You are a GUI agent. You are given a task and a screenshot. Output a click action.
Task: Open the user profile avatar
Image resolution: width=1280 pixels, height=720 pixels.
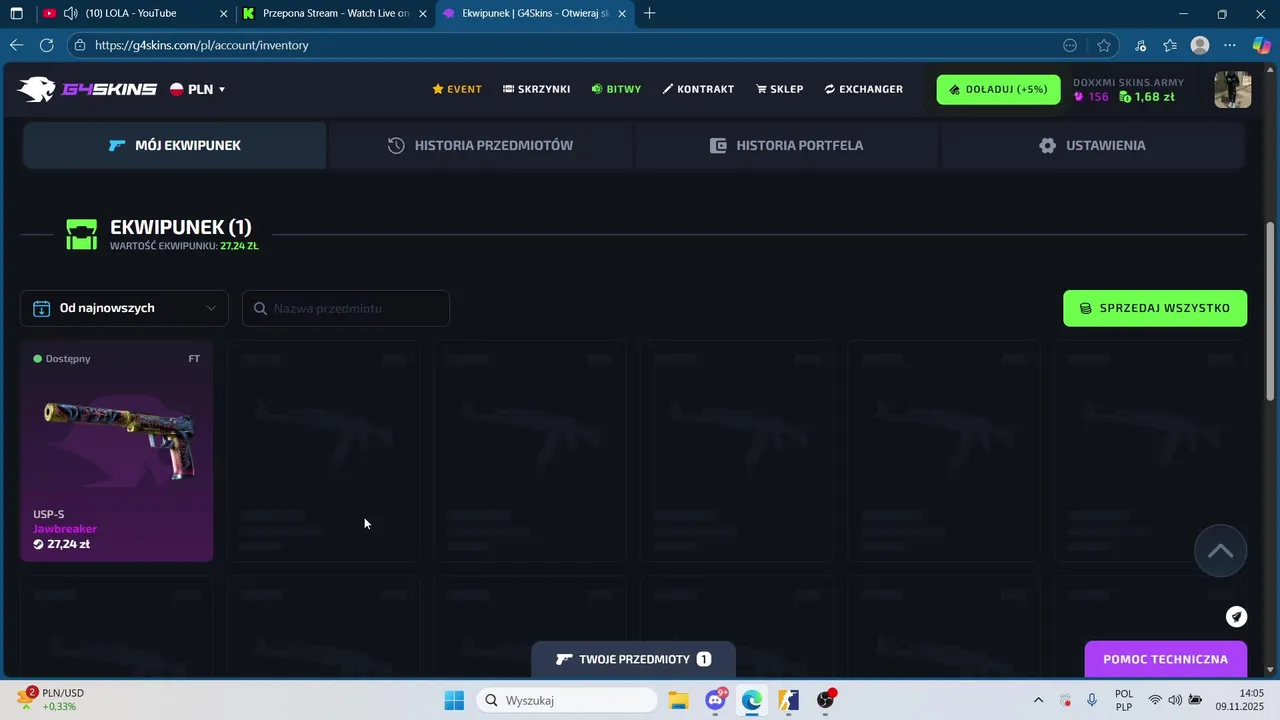coord(1232,89)
